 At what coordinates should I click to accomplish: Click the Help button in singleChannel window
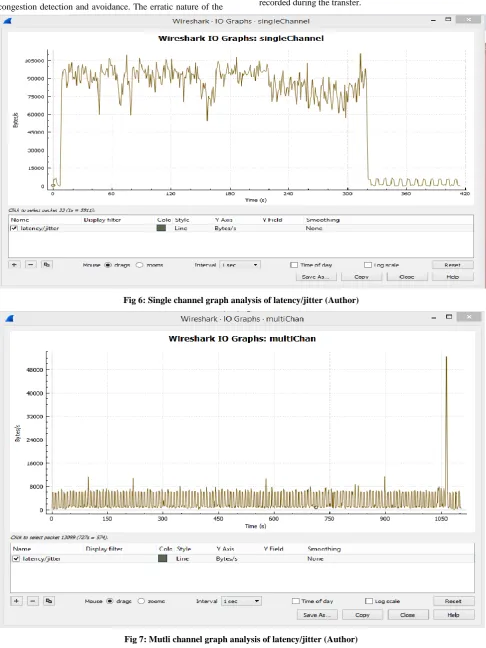pos(453,277)
